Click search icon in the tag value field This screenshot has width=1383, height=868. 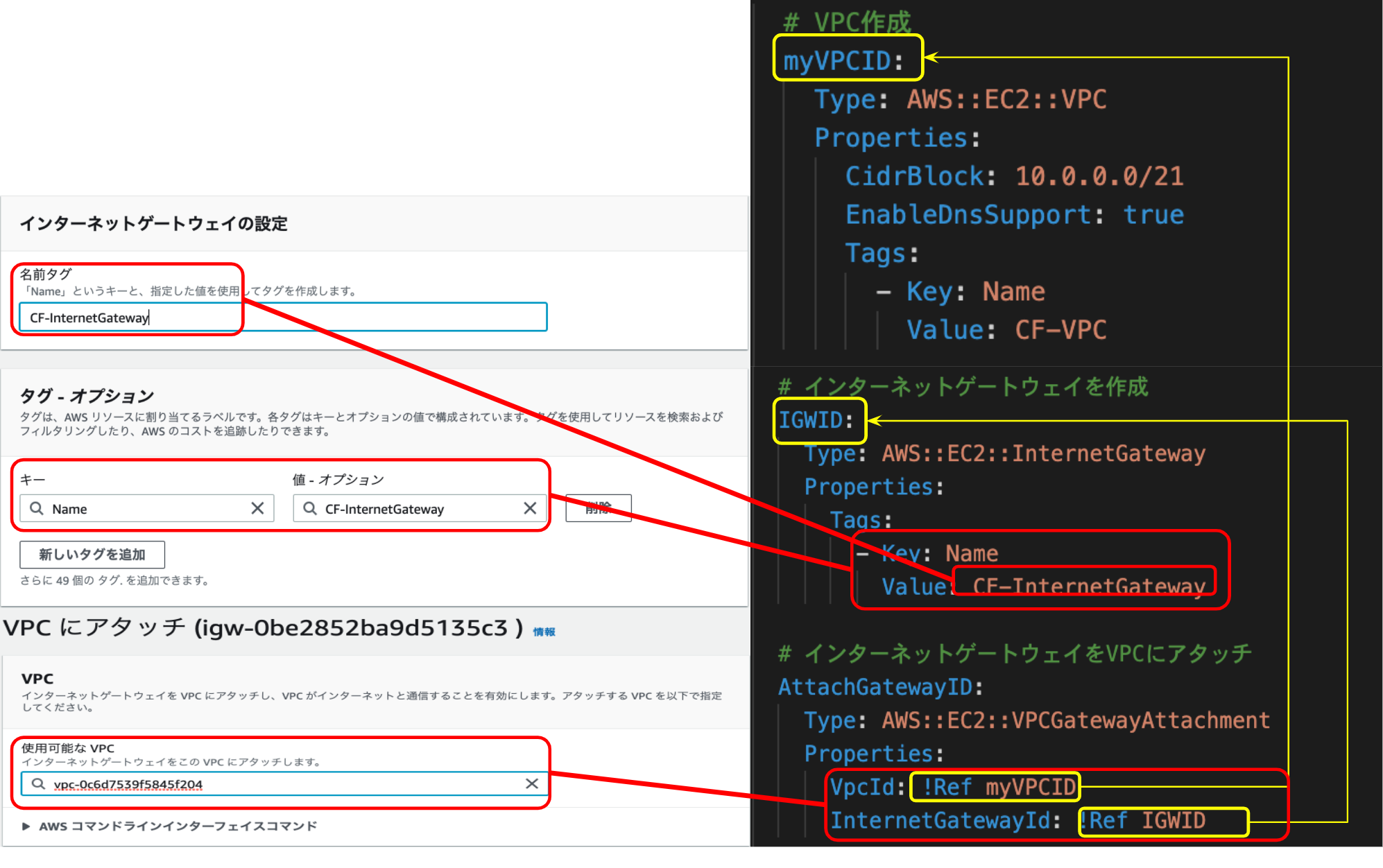pyautogui.click(x=310, y=508)
